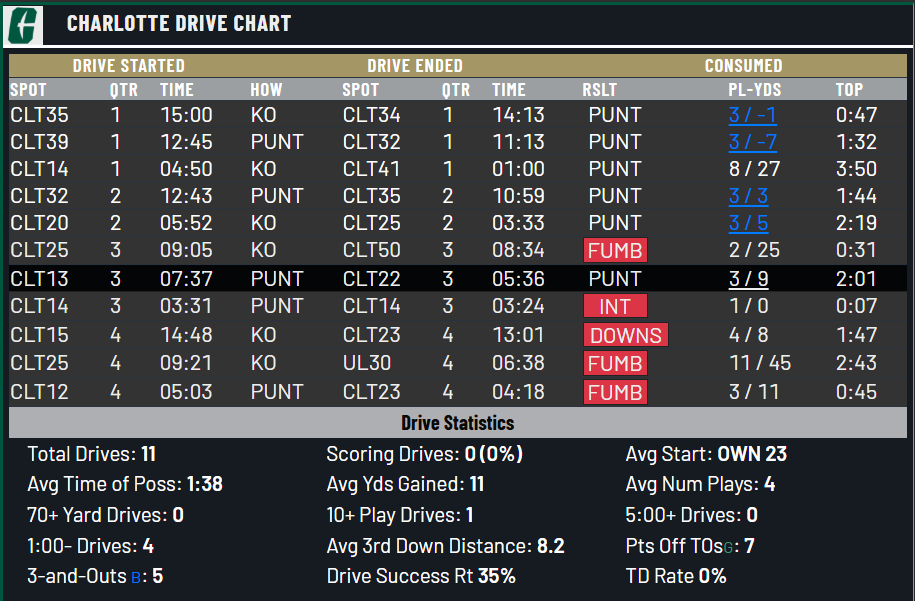Click the TOP column header

849,90
